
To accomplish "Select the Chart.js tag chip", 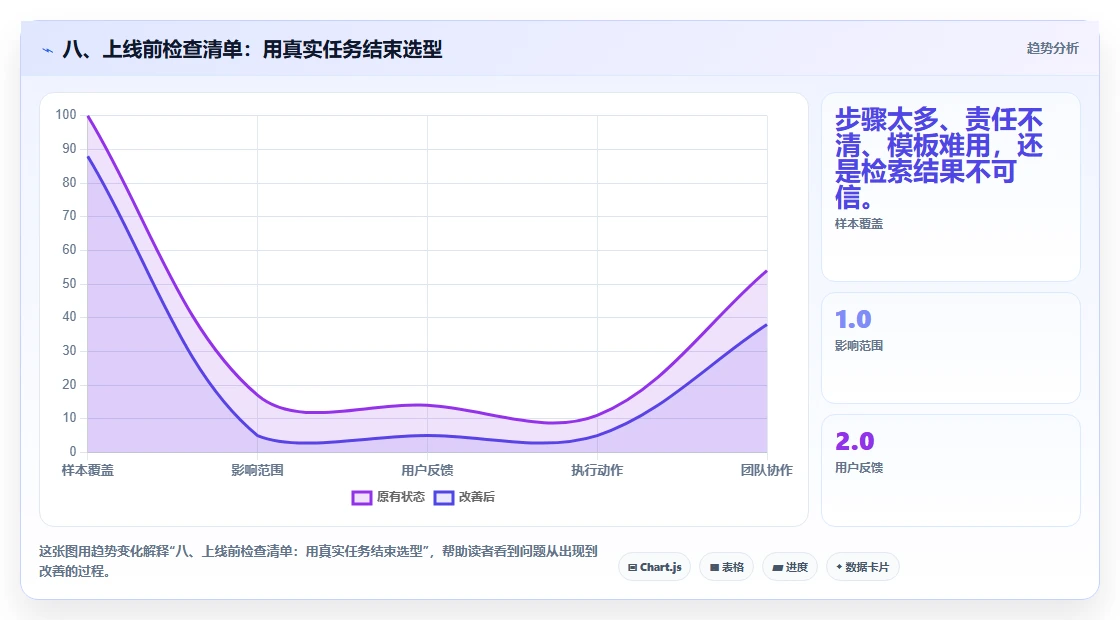I will pyautogui.click(x=654, y=567).
